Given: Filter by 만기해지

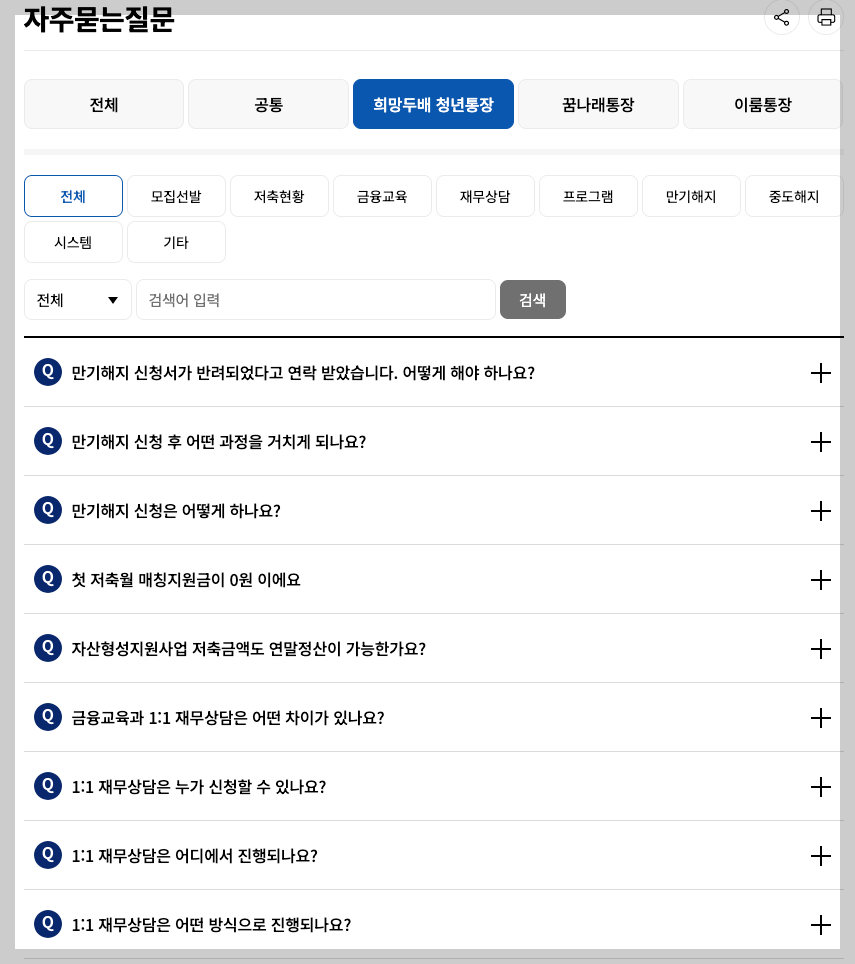Looking at the screenshot, I should click(691, 196).
